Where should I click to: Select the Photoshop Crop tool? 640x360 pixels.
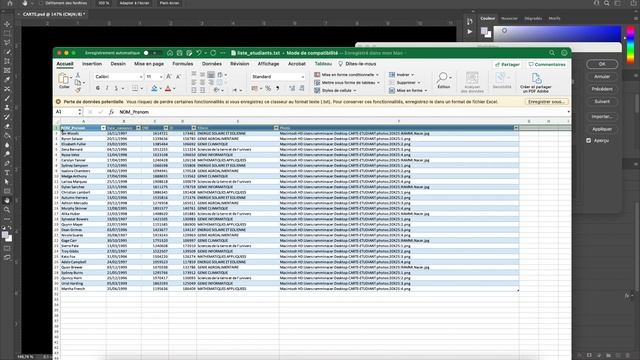(7, 61)
